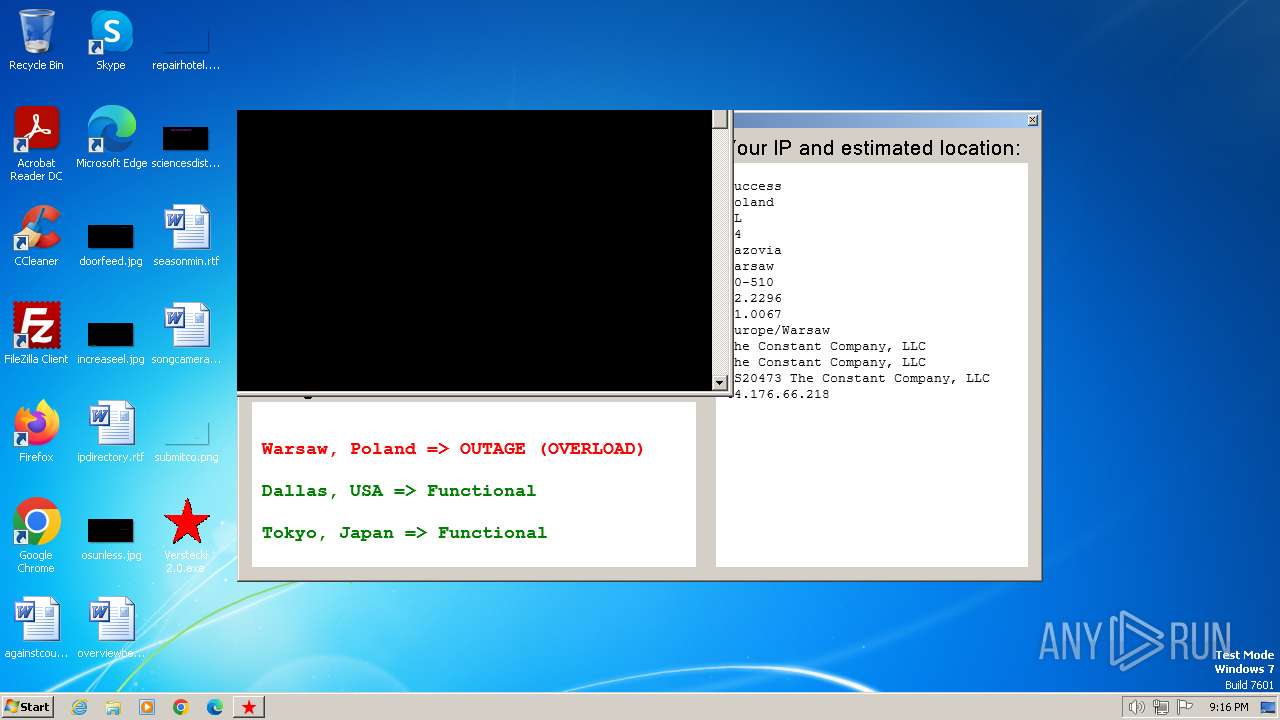Close the IP location window

(x=1033, y=120)
